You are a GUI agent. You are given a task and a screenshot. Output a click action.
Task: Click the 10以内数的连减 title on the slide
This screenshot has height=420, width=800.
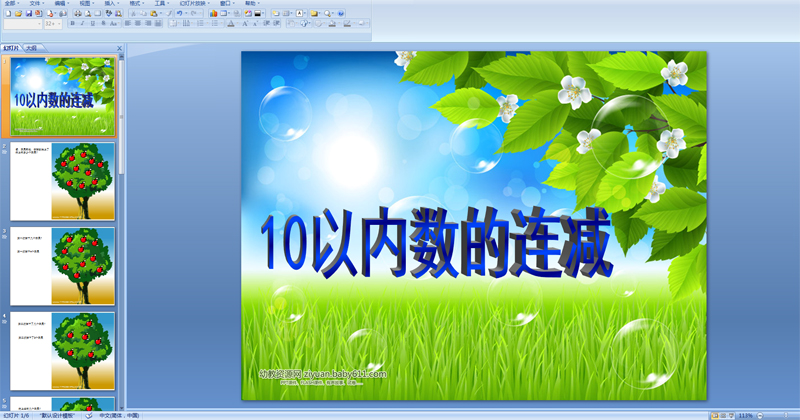tap(436, 244)
